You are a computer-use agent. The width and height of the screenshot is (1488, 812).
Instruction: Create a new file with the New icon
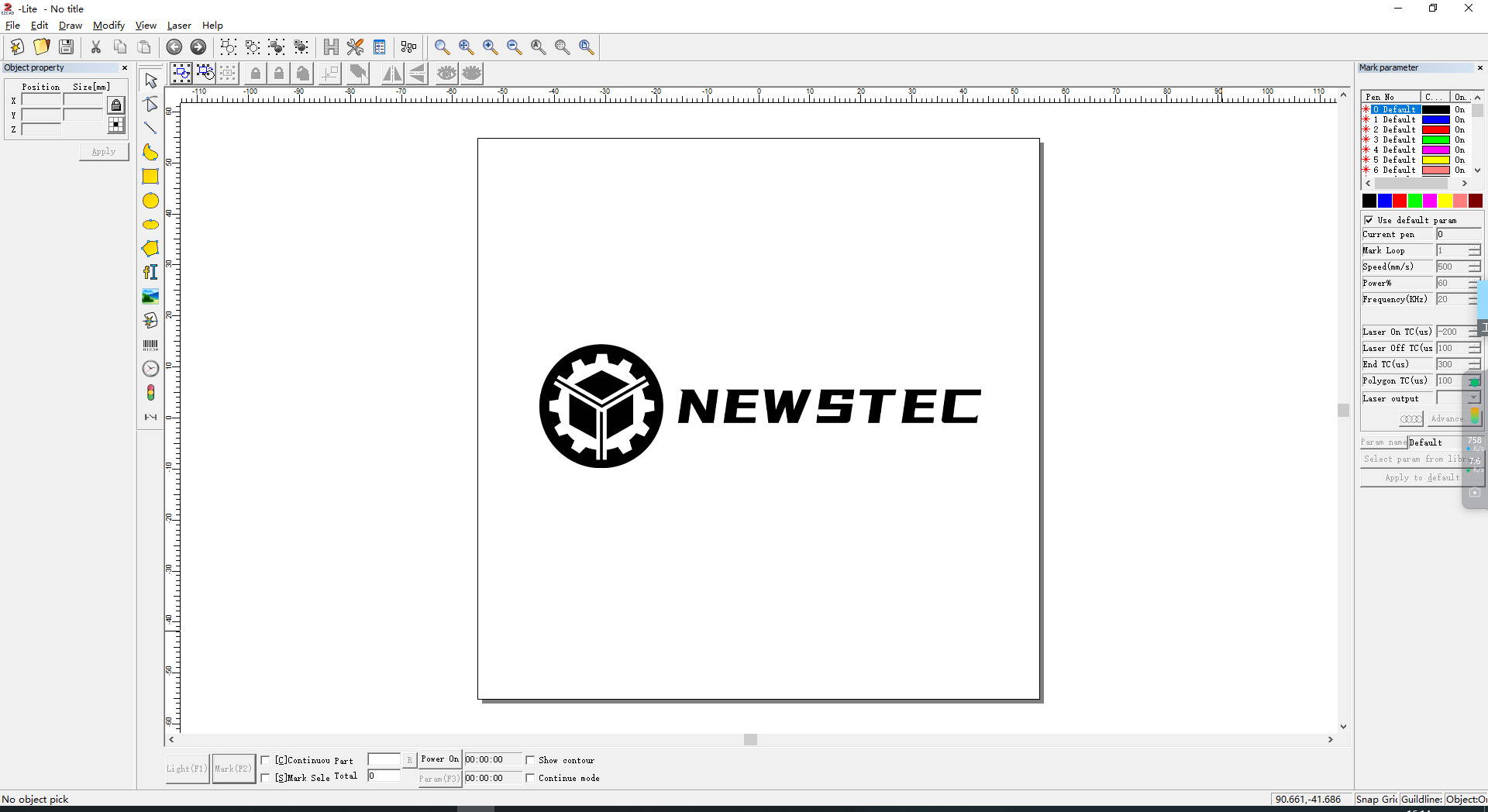click(17, 47)
